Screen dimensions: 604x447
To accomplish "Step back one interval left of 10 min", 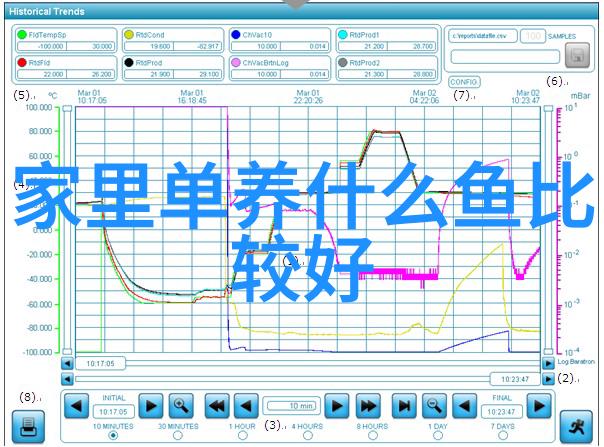I will pos(246,406).
